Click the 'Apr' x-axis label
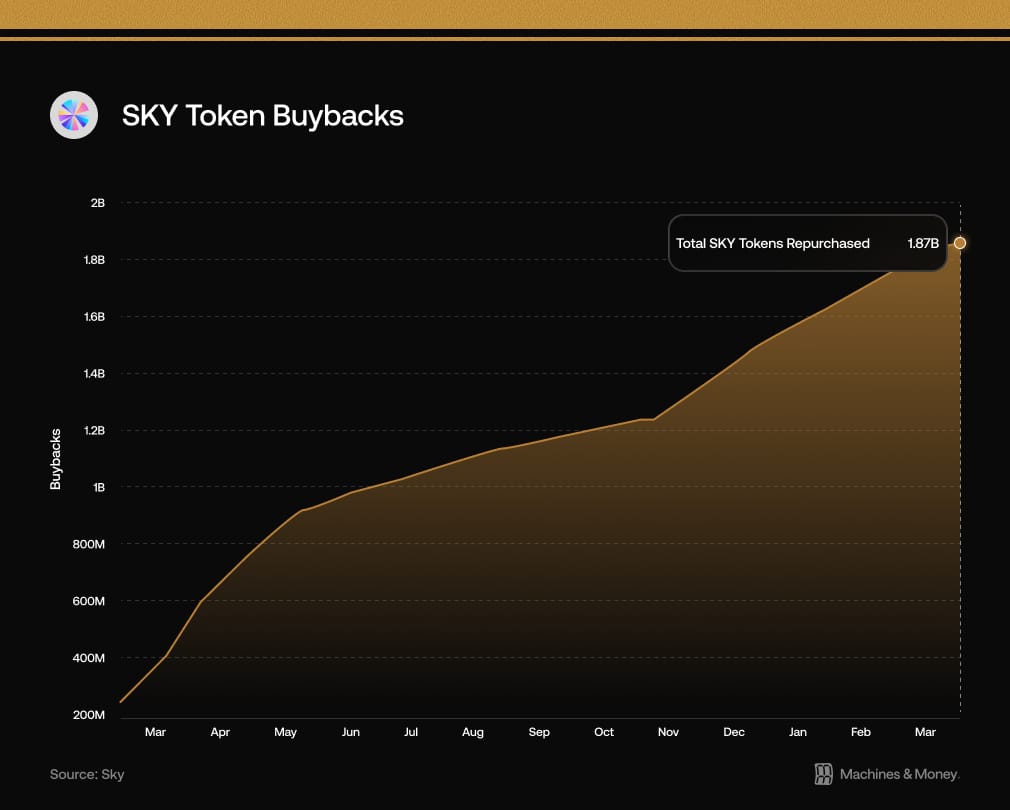Image resolution: width=1010 pixels, height=810 pixels. [220, 732]
